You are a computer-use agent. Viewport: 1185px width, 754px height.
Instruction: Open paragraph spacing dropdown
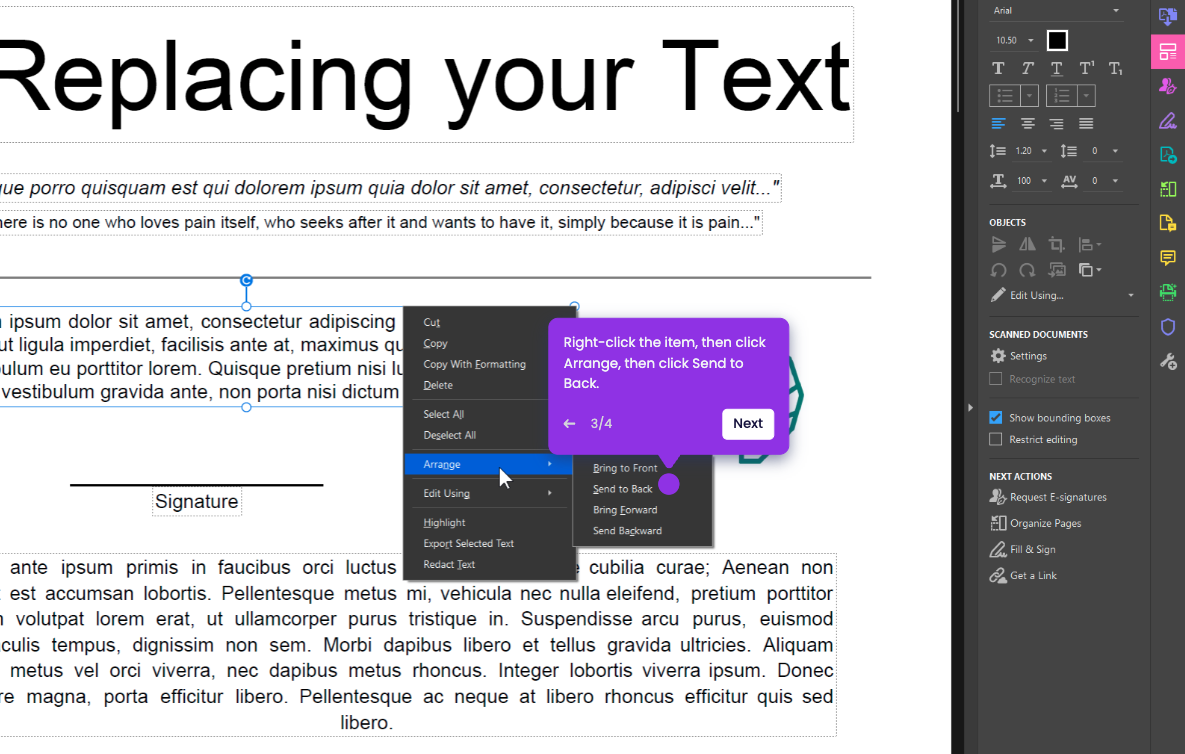coord(1115,151)
